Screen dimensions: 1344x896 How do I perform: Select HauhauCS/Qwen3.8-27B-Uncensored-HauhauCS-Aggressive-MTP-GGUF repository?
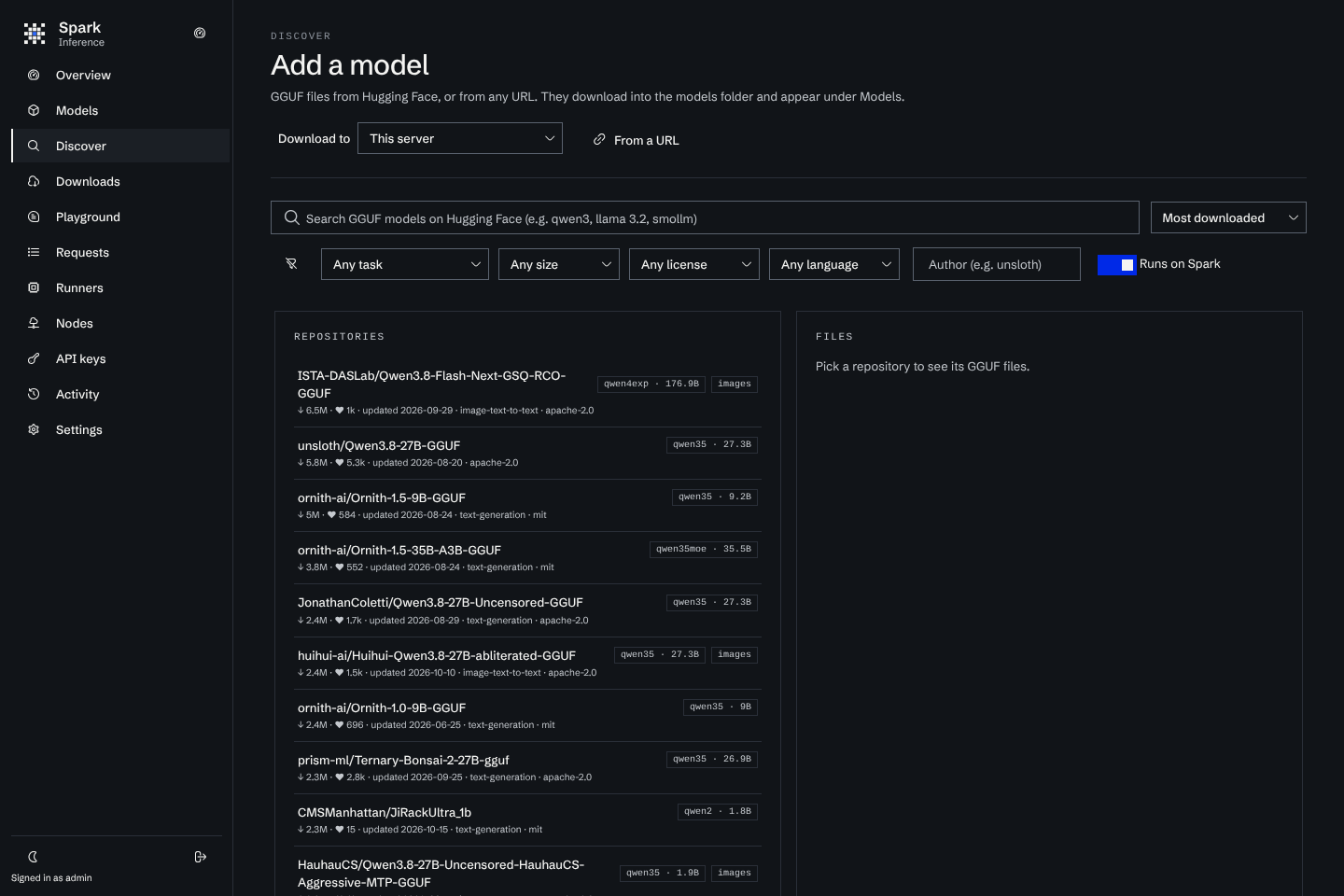[527, 873]
